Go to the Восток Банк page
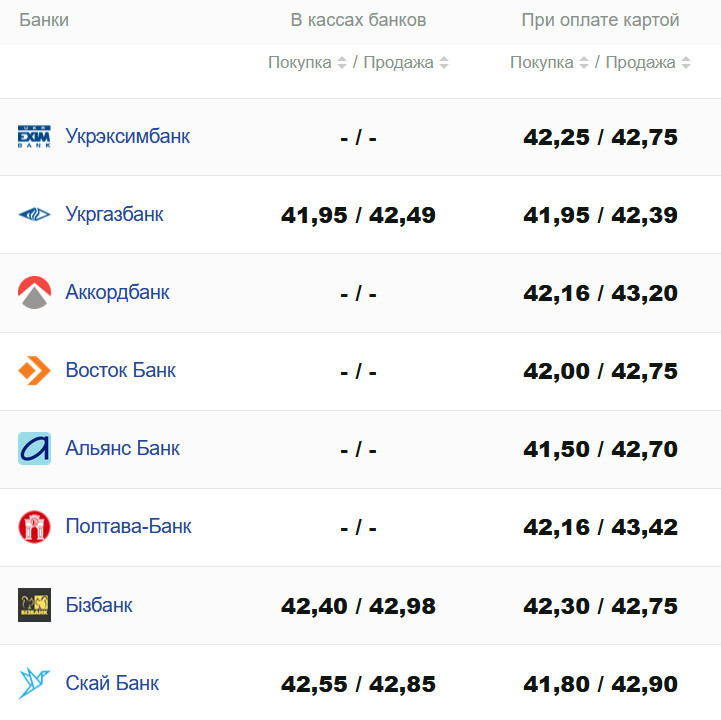This screenshot has height=720, width=721. tap(120, 370)
